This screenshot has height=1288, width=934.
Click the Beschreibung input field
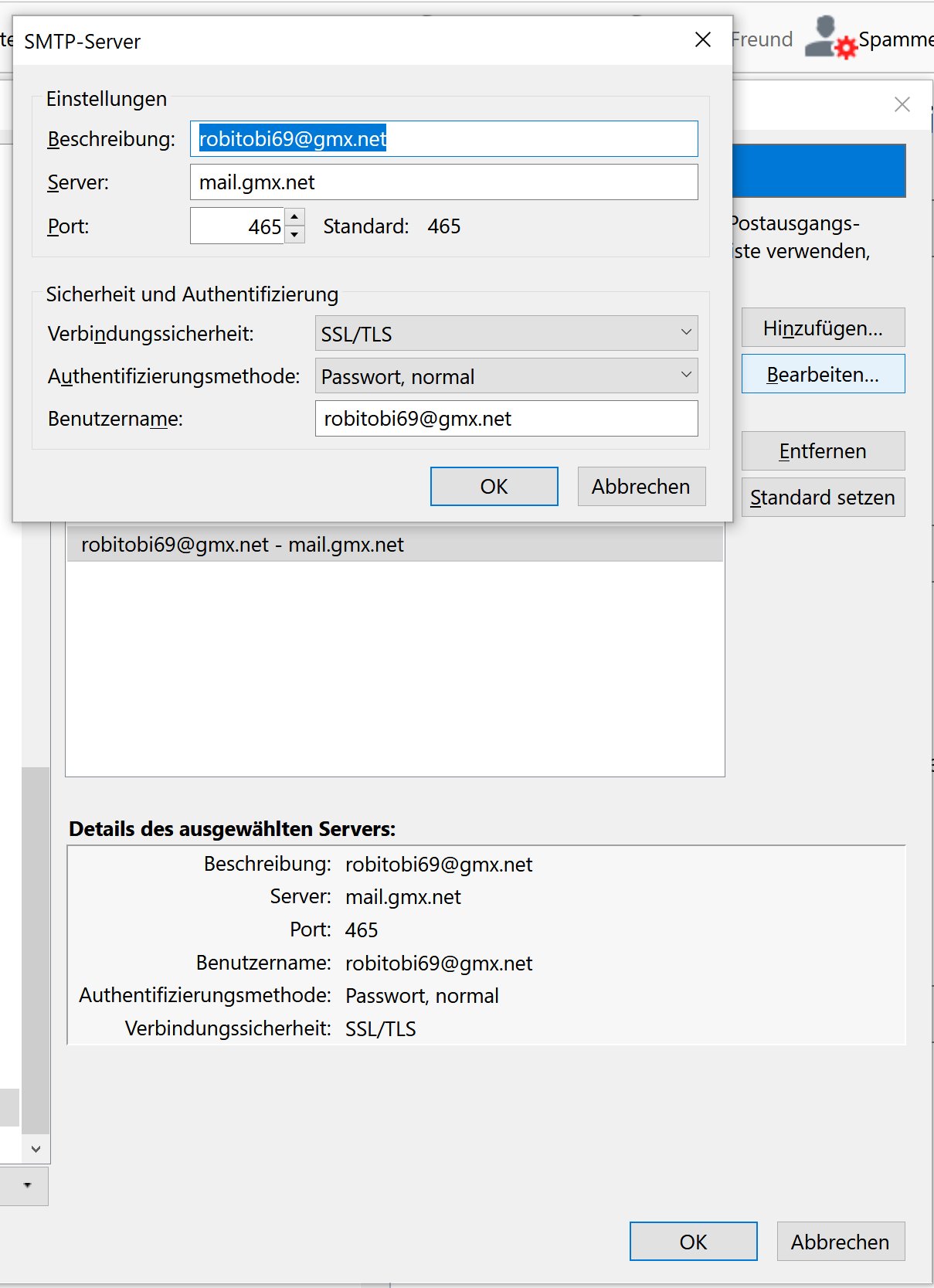[443, 139]
